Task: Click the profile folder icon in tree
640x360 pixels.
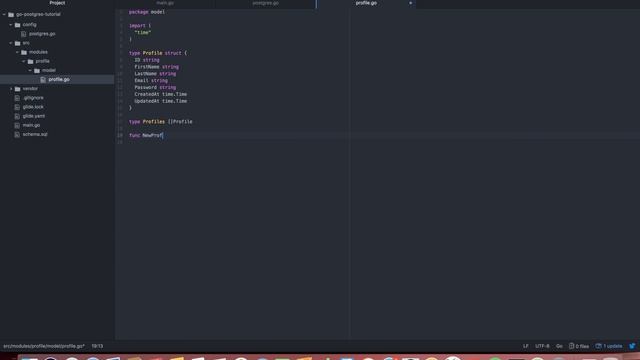Action: pos(31,61)
